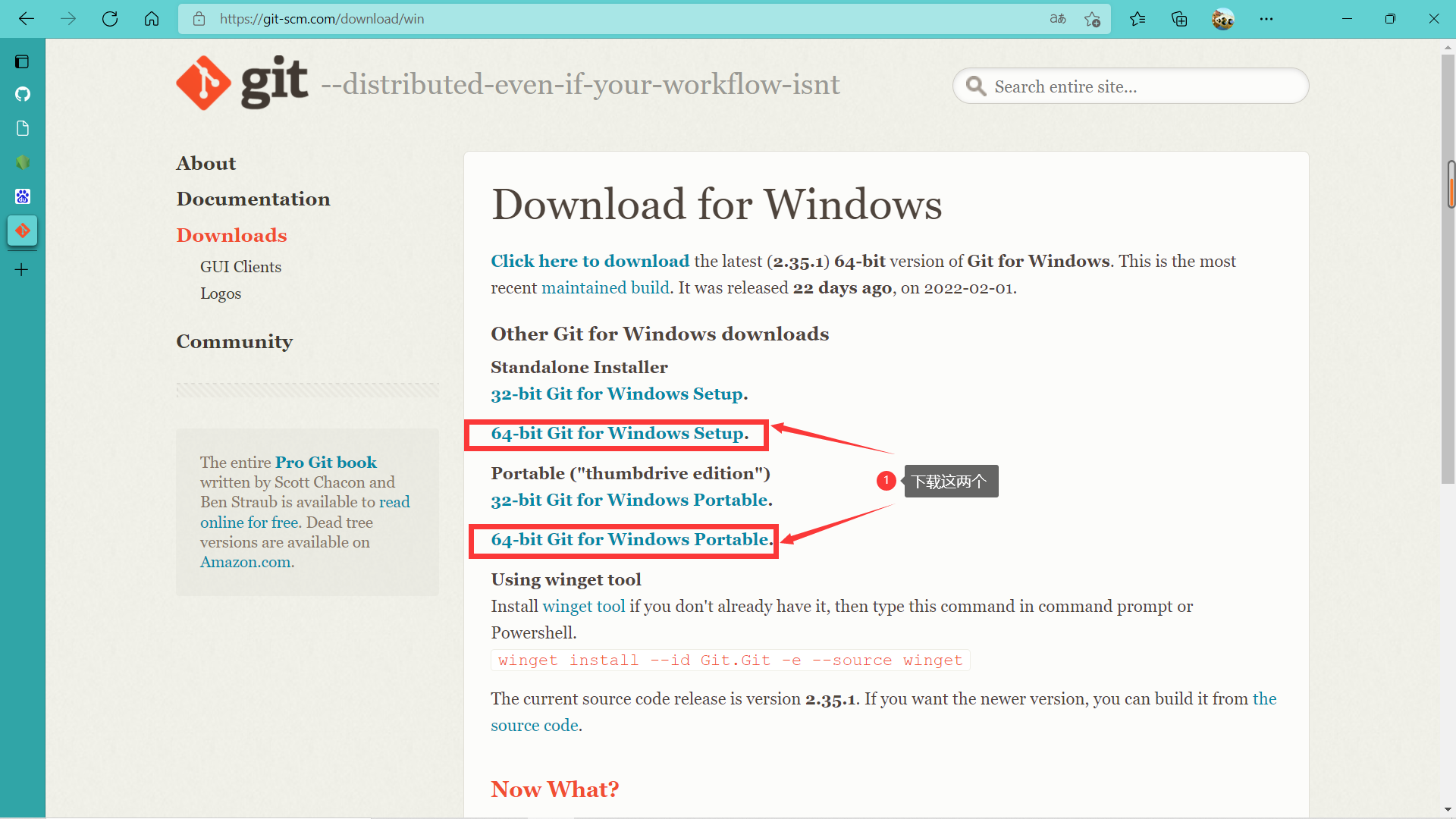Switch to the green cube vertical tab
The image size is (1456, 819).
[22, 162]
